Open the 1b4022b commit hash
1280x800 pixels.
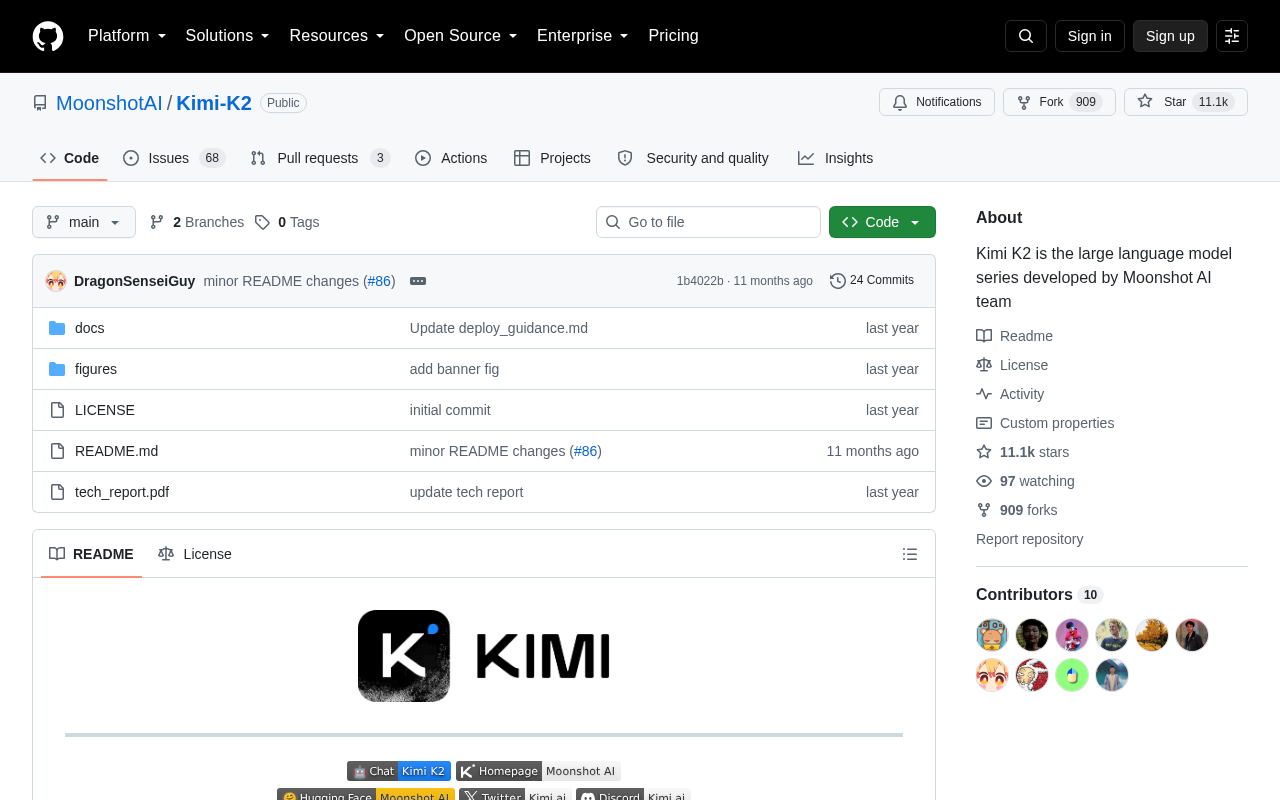pos(700,281)
